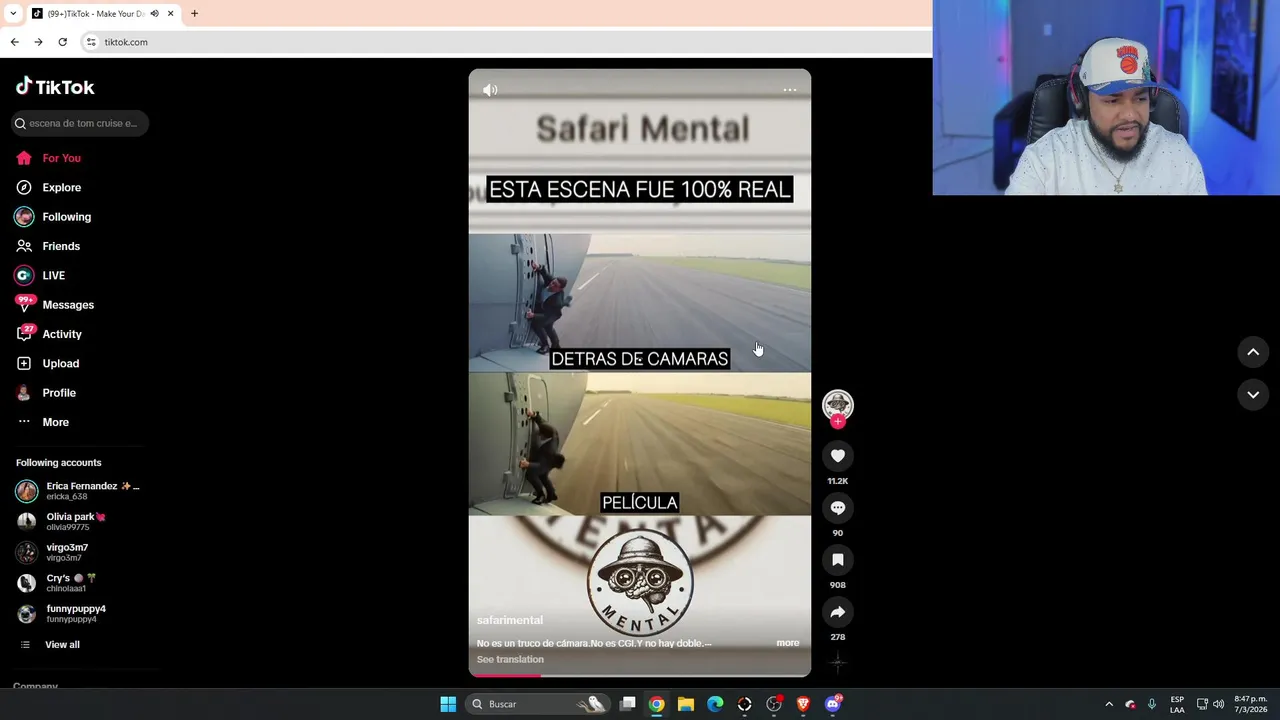This screenshot has width=1280, height=720.
Task: Click the TikTok search field
Action: coord(81,123)
